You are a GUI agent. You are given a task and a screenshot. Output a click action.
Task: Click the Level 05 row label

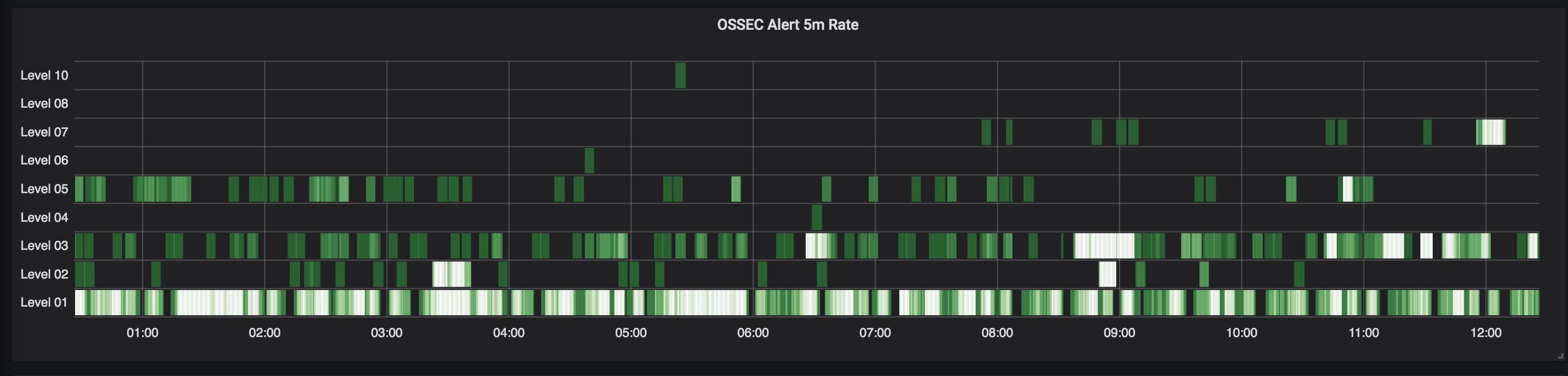coord(45,189)
